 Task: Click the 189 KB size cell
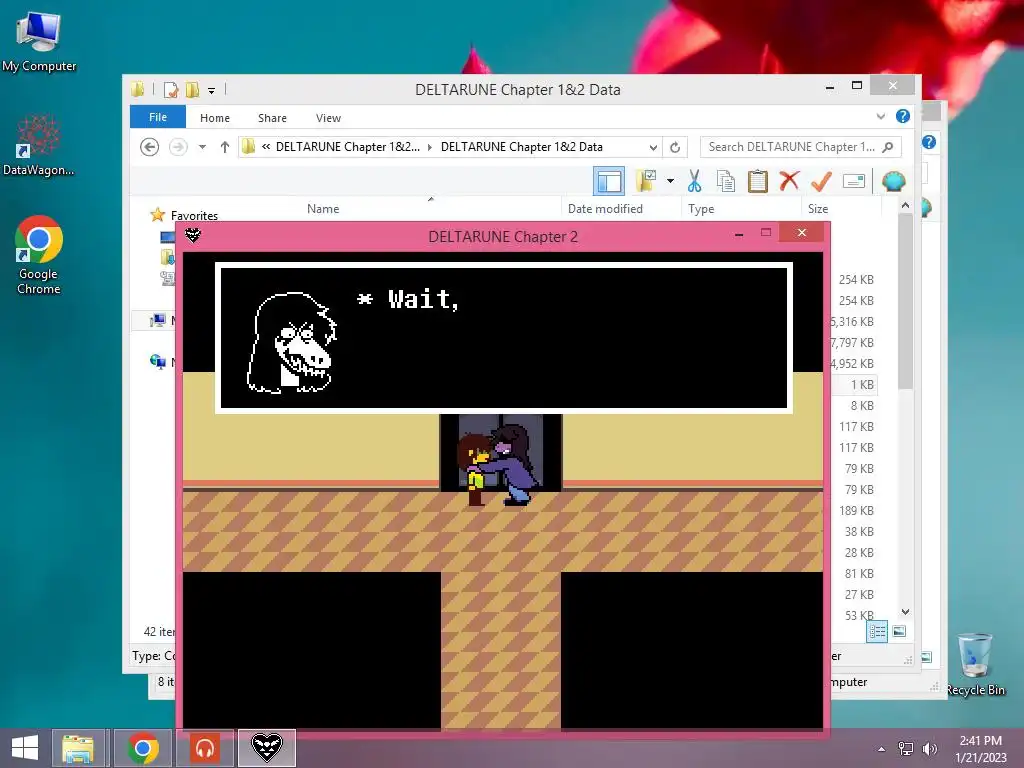tap(856, 511)
